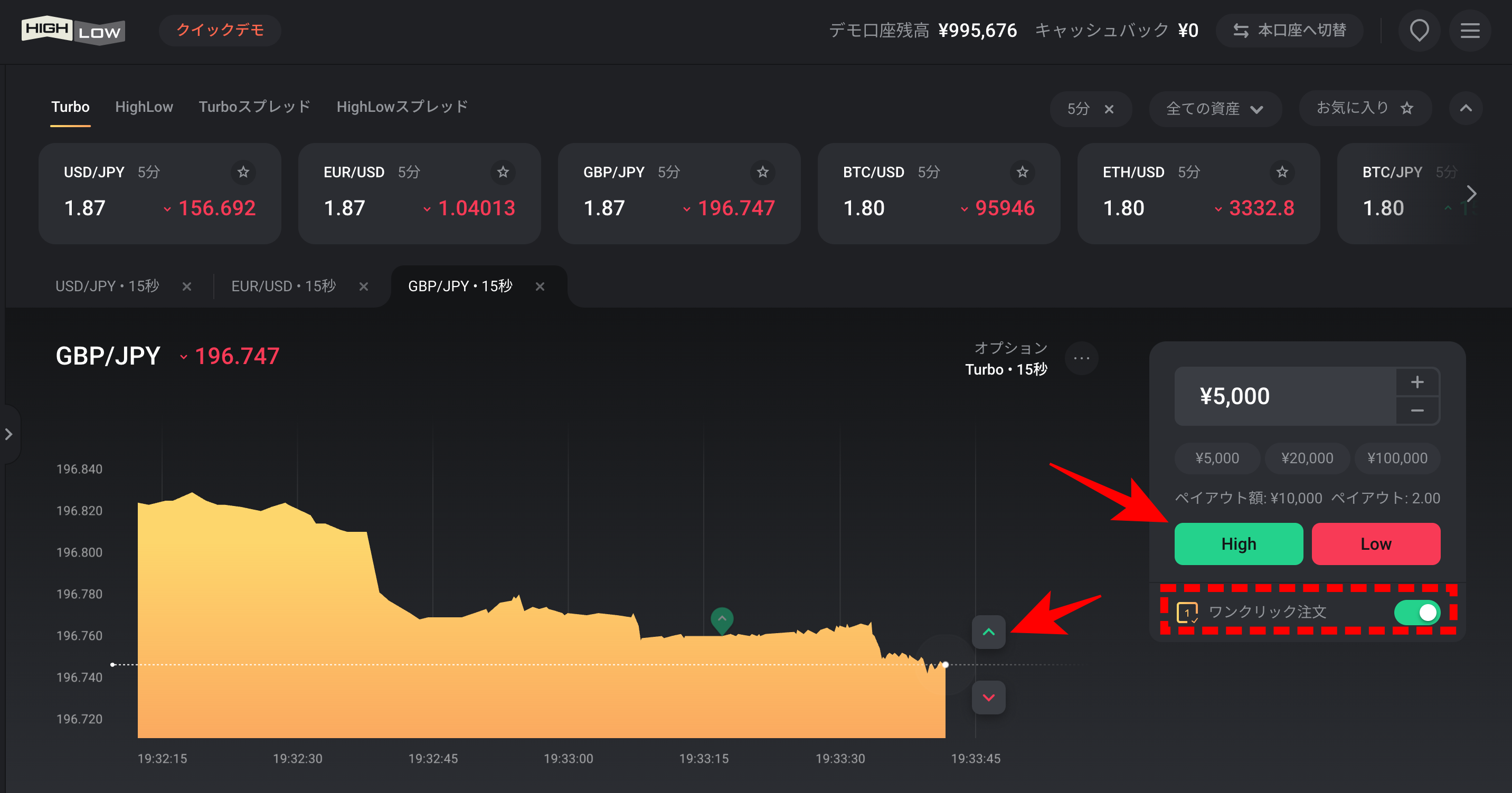This screenshot has width=1512, height=793.
Task: Select the BTC/USD 5分 asset card
Action: [x=939, y=194]
